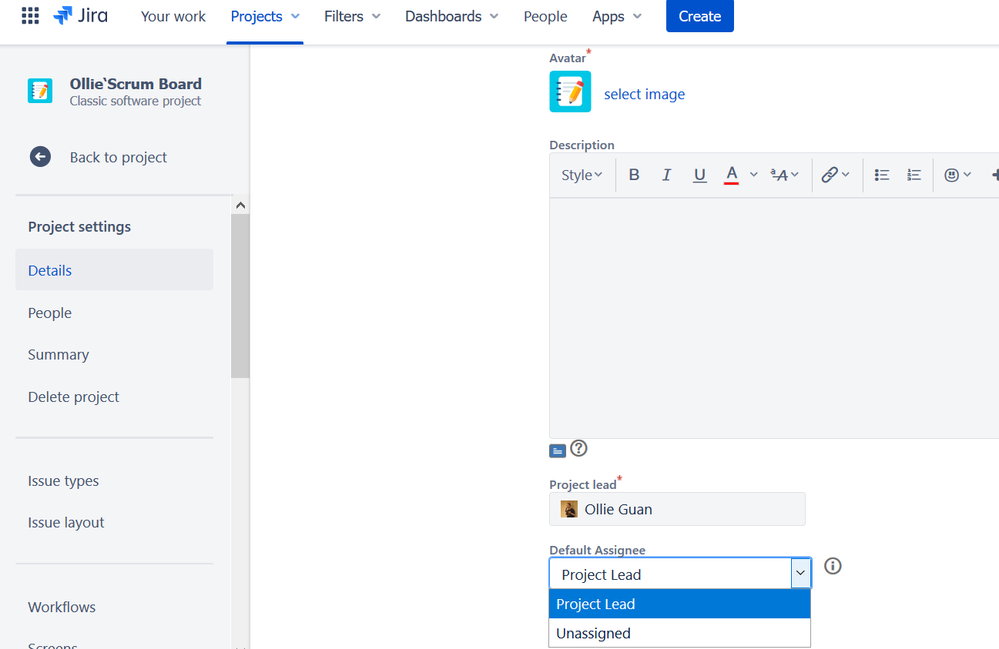Click the Ollie`Scrum Board project avatar in sidebar
The image size is (999, 649).
40,91
